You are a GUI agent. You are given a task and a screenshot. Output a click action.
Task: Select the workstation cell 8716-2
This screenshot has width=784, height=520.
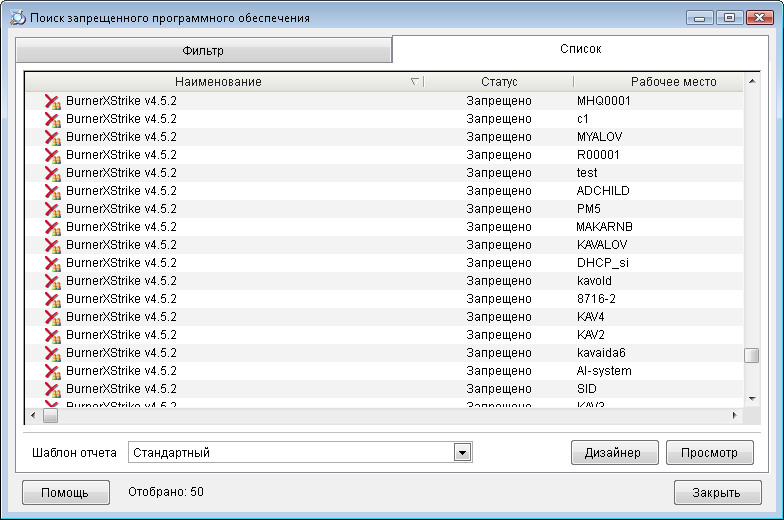click(x=596, y=299)
